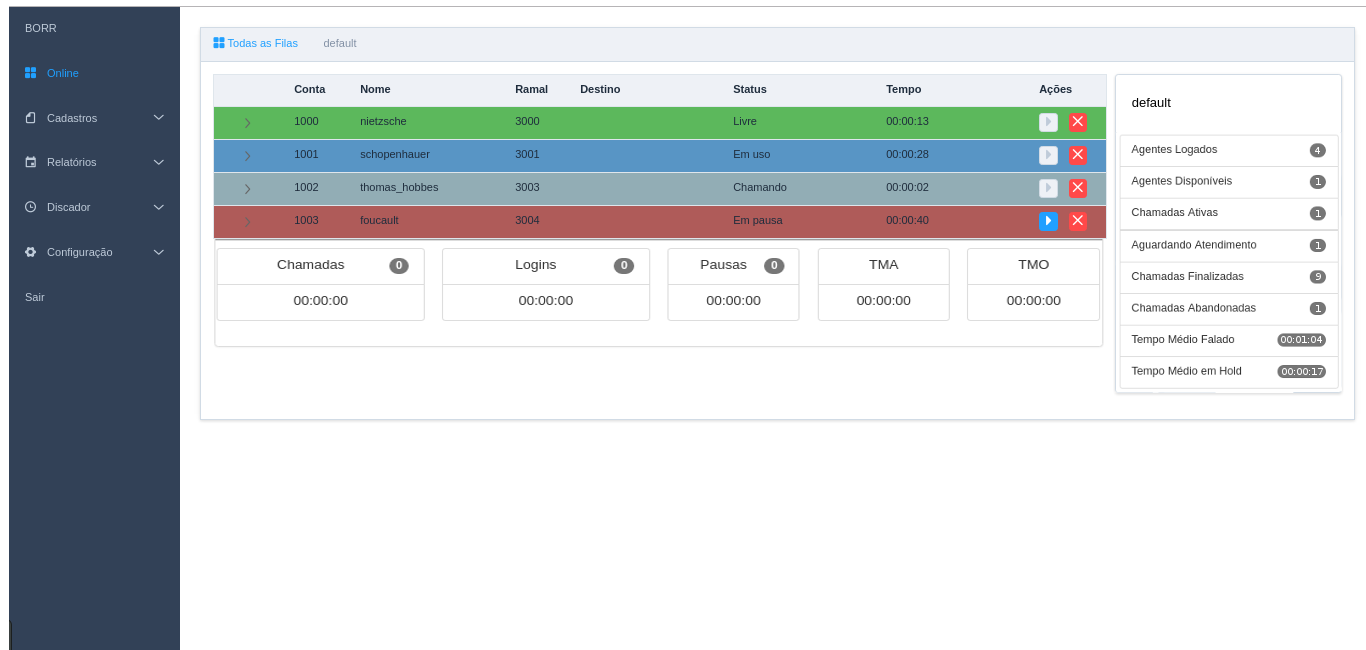Expand row details for account 1001
Viewport: 1366px width, 650px height.
(x=247, y=156)
